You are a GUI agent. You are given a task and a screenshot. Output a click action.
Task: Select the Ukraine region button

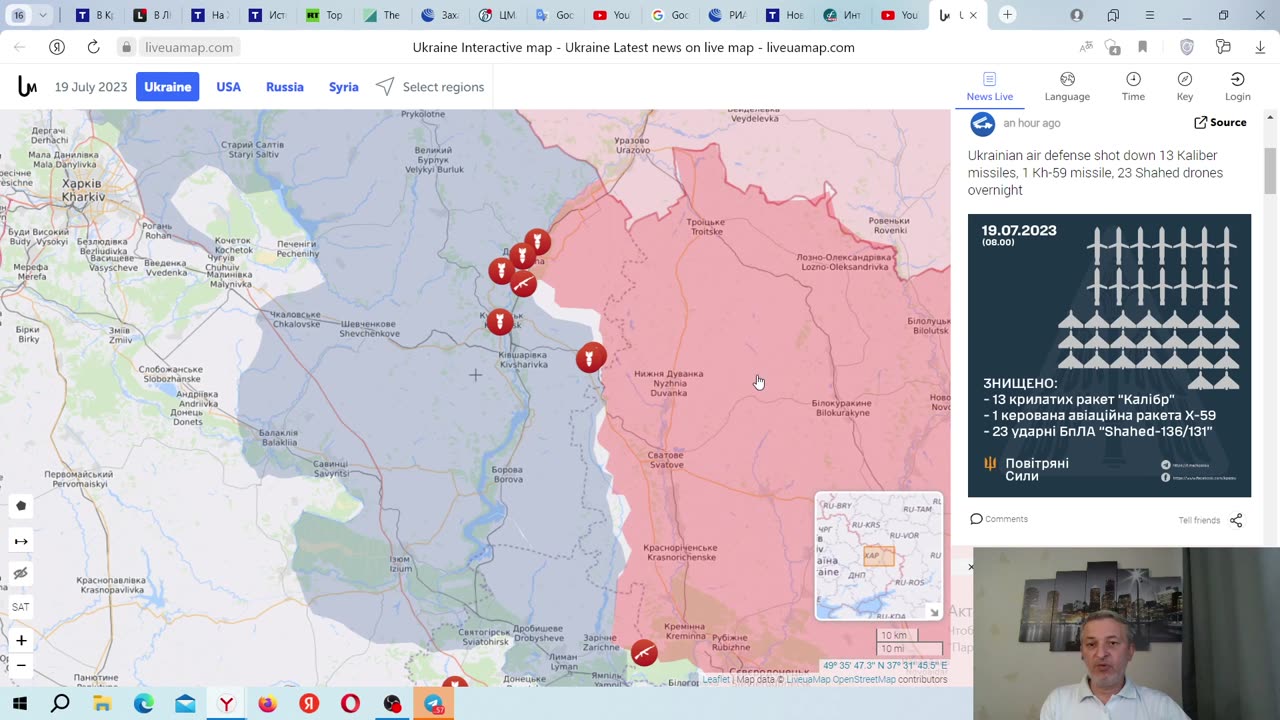pos(167,87)
